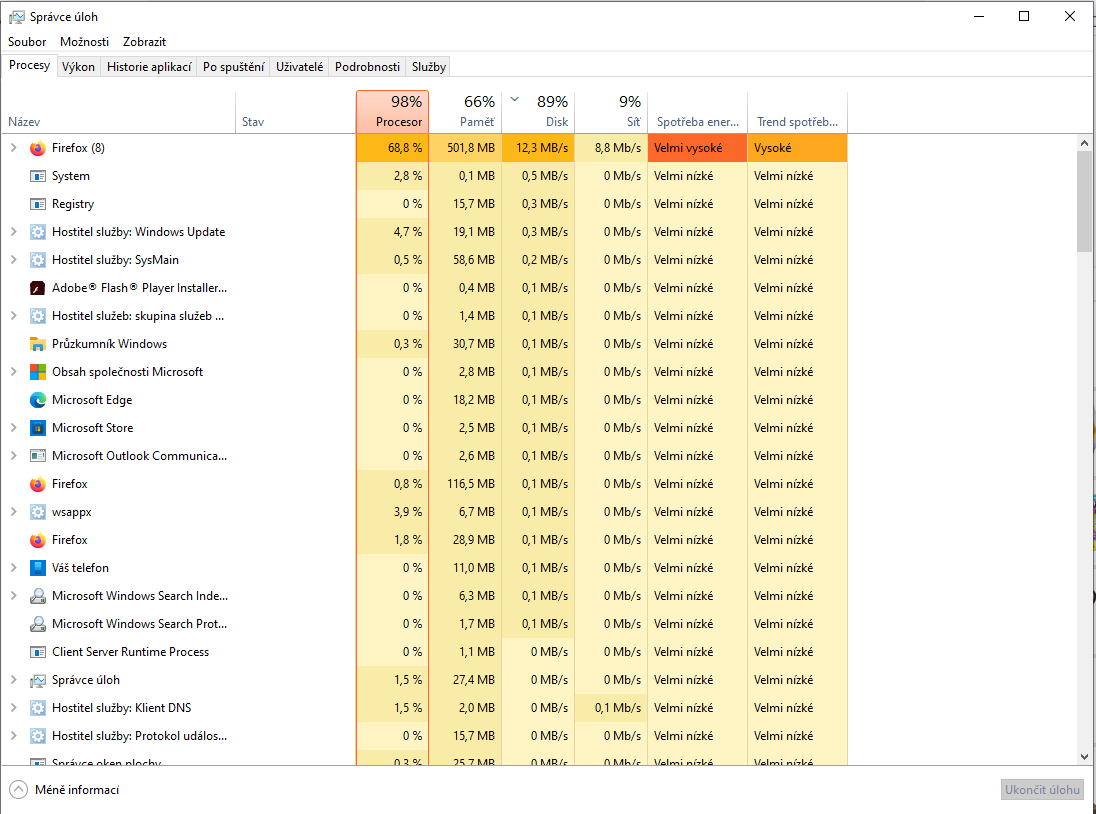This screenshot has height=814, width=1096.
Task: Click the Průzkumník Windows folder icon
Action: click(x=38, y=344)
